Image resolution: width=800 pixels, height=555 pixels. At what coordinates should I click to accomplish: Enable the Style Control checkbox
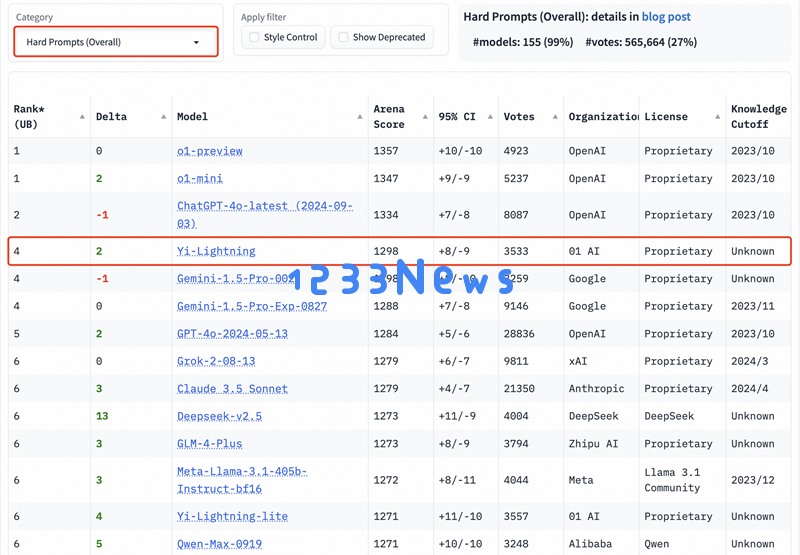pyautogui.click(x=254, y=37)
